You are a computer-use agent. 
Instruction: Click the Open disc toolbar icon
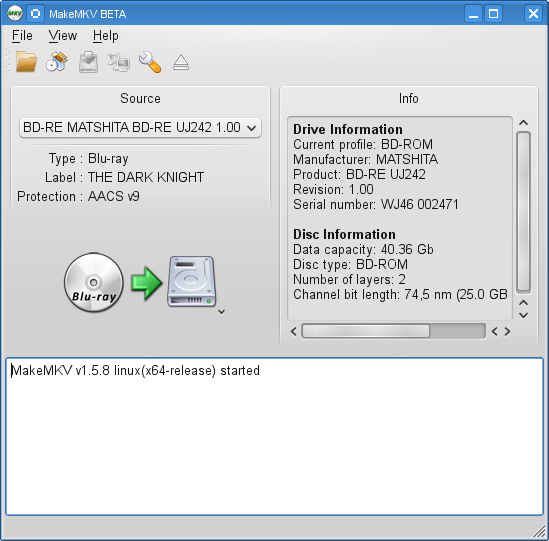[x=57, y=62]
